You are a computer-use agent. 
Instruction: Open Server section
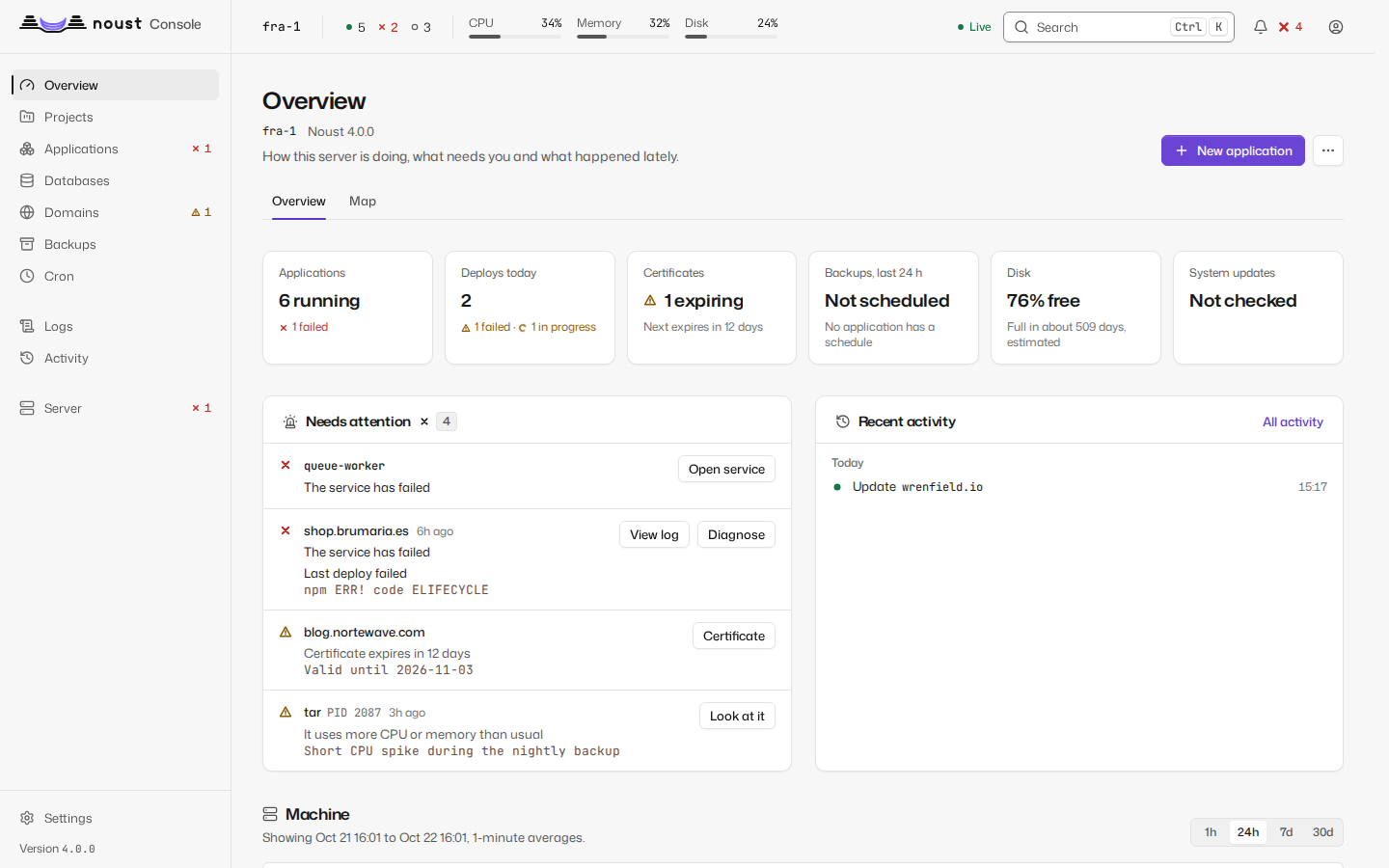click(116, 408)
